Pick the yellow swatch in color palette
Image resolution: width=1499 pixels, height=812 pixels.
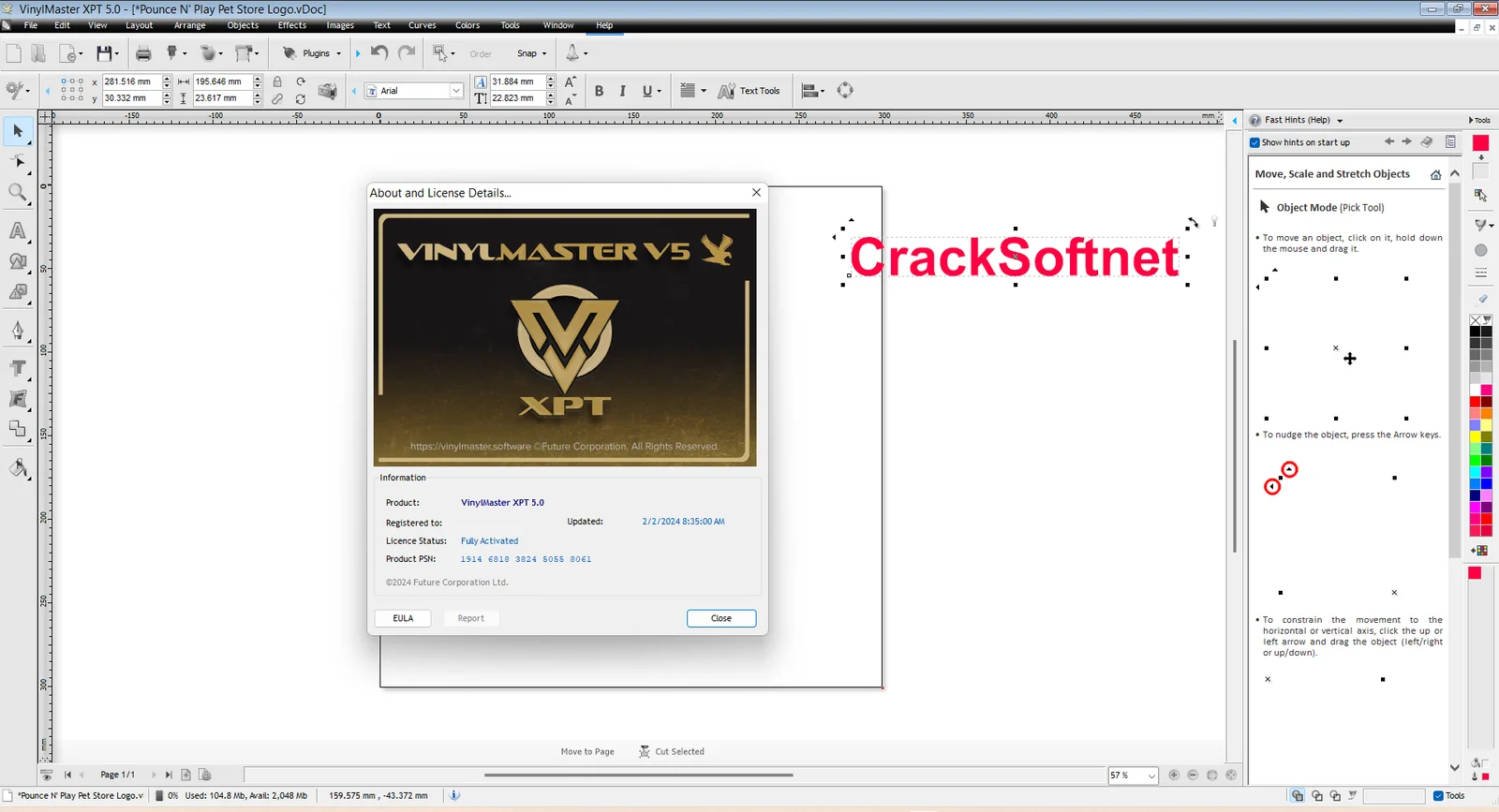coord(1476,436)
